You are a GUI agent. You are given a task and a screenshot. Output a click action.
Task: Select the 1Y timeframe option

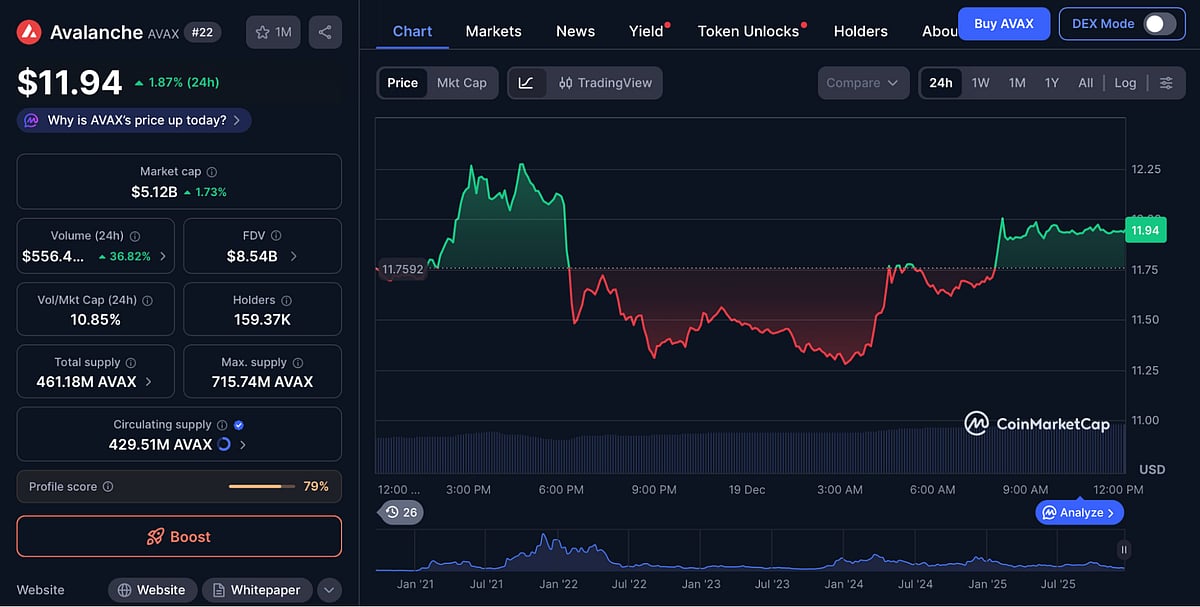(1051, 83)
